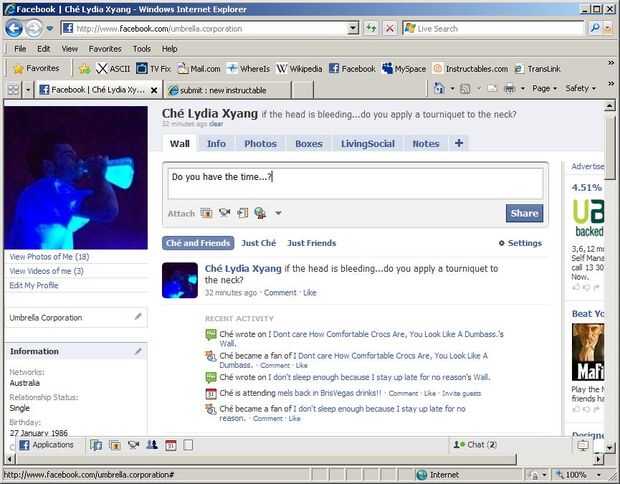
Task: Switch to the Info profile tab
Action: (x=216, y=144)
